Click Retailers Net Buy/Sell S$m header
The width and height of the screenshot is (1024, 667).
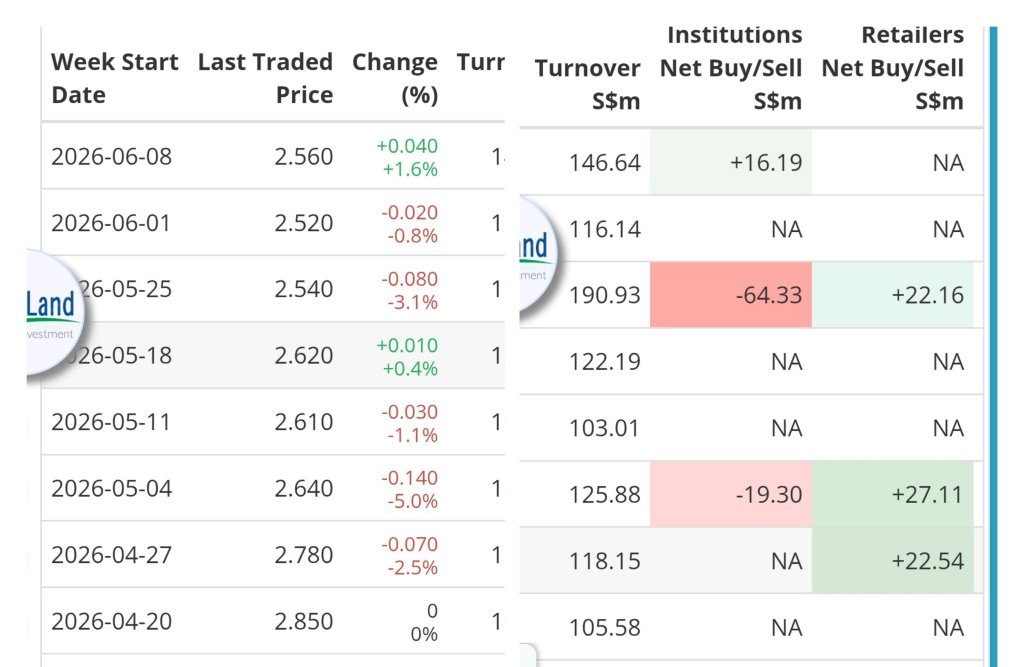pyautogui.click(x=892, y=68)
